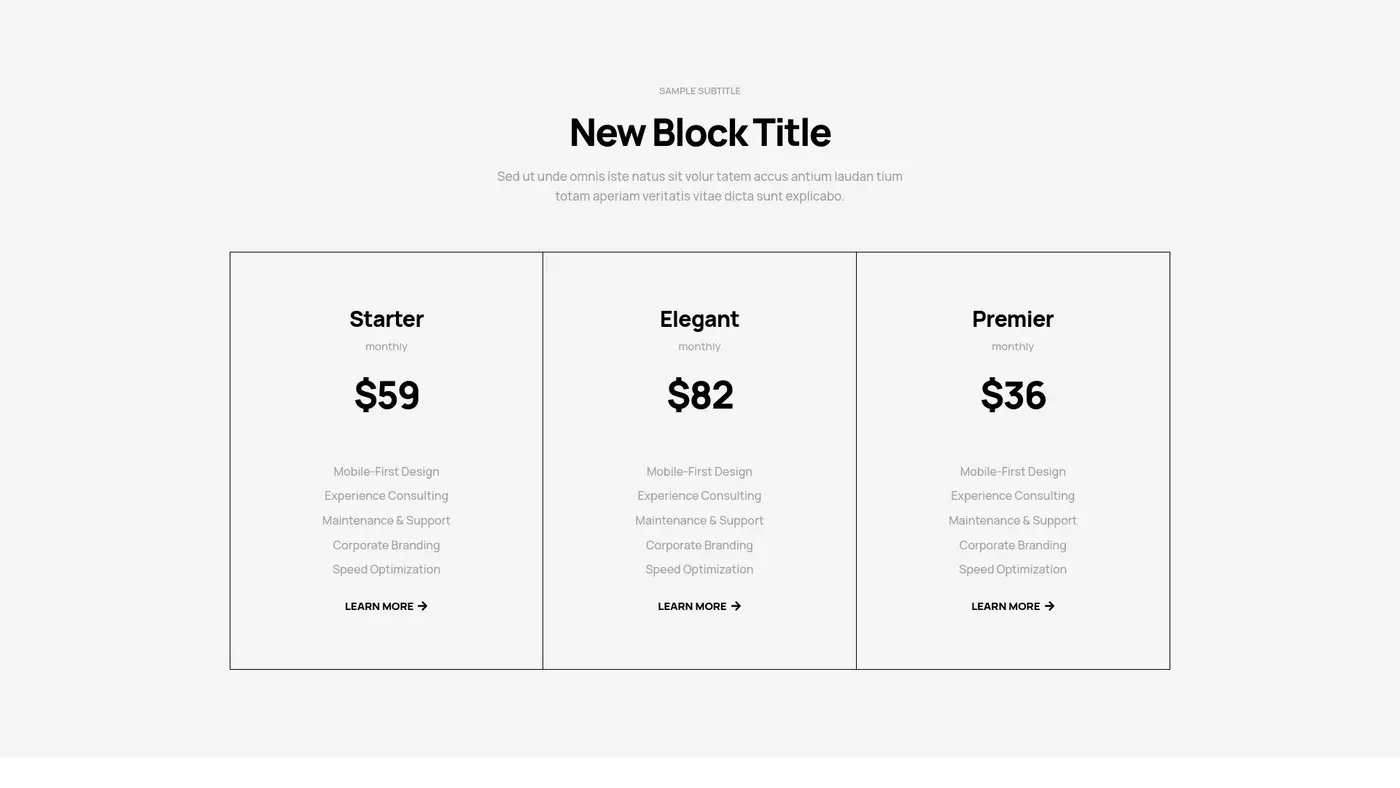Click the SAMPLE SUBTITLE label

coord(699,90)
